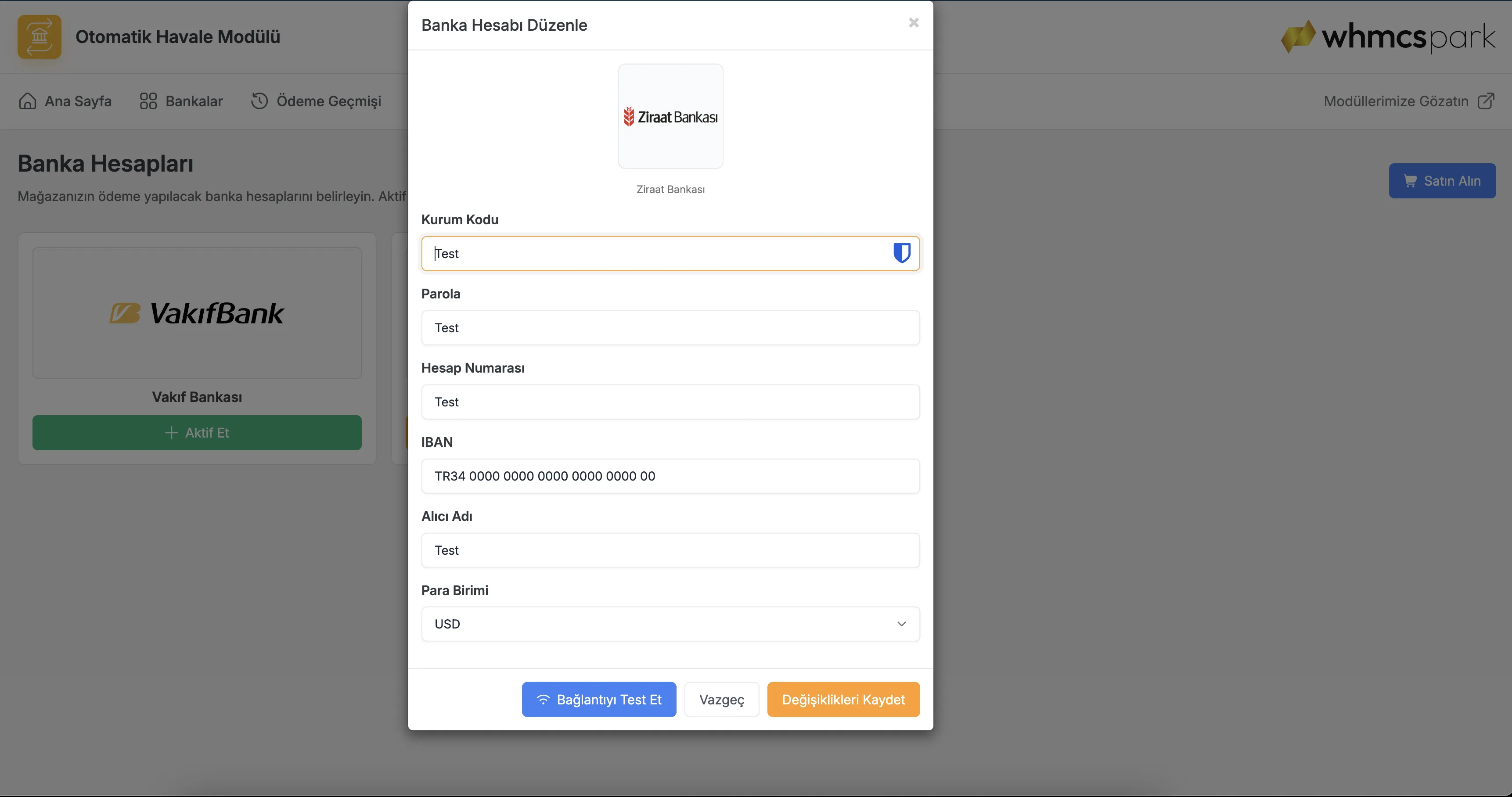The height and width of the screenshot is (797, 1512).
Task: Click the Satın Alın button
Action: [x=1442, y=181]
